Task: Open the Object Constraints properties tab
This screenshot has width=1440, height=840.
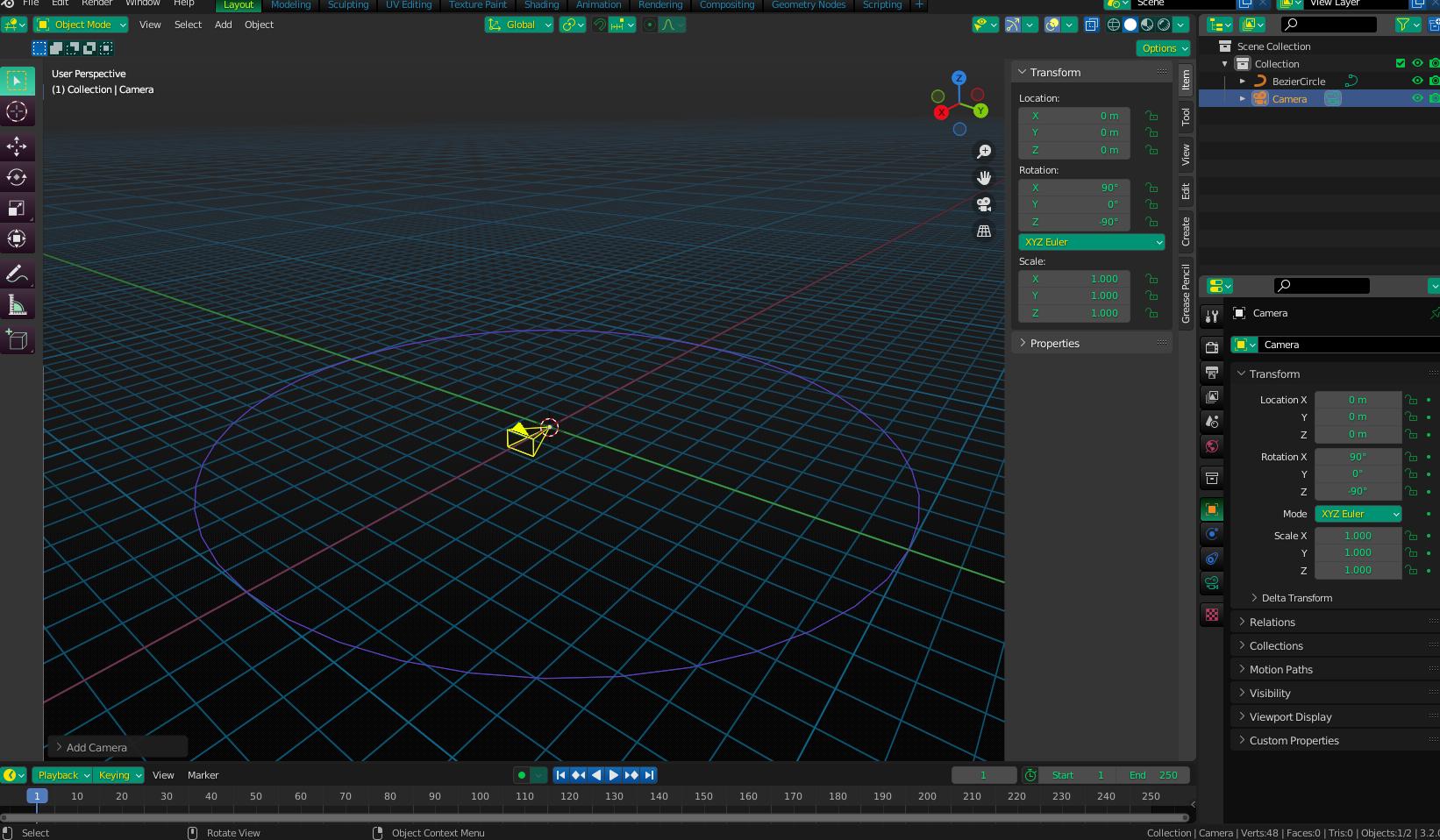Action: click(1212, 559)
